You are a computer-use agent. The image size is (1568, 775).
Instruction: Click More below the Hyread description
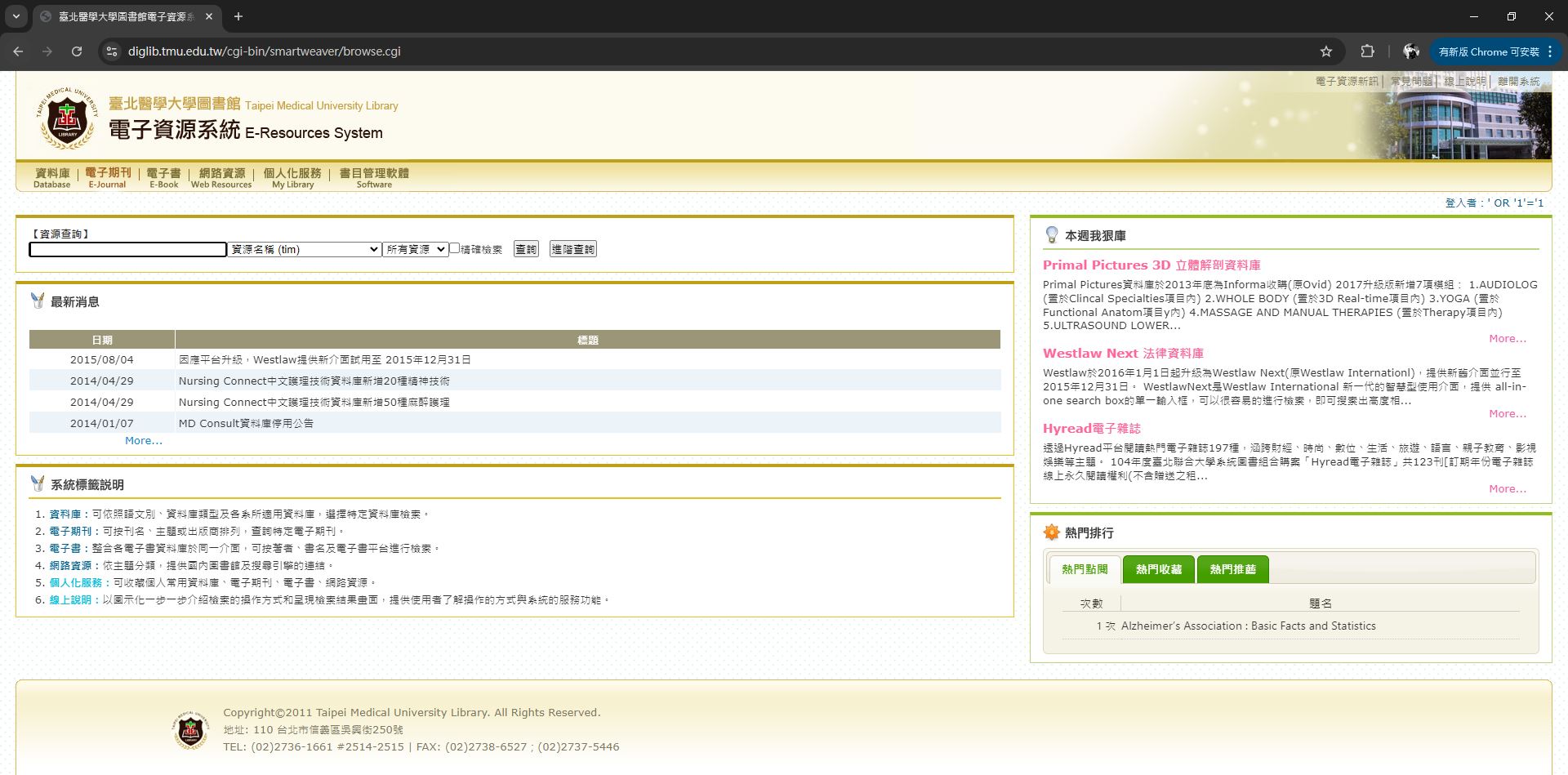[x=1508, y=489]
